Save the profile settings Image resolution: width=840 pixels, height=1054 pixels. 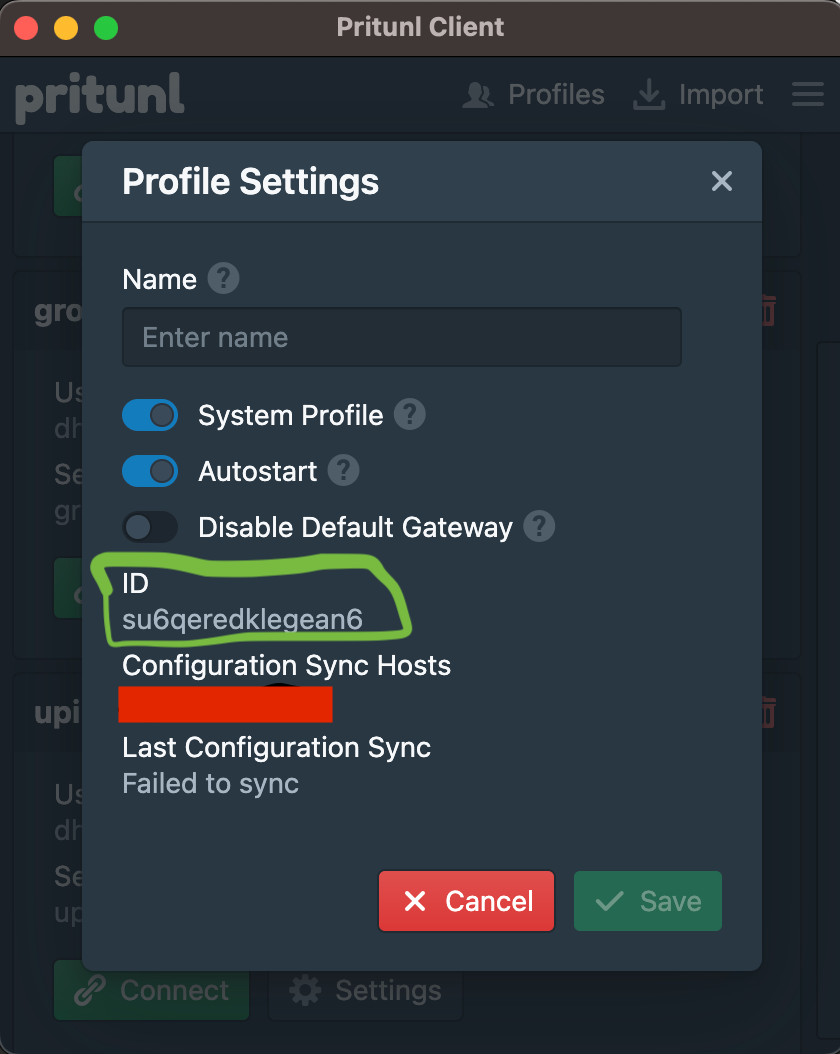click(x=648, y=901)
